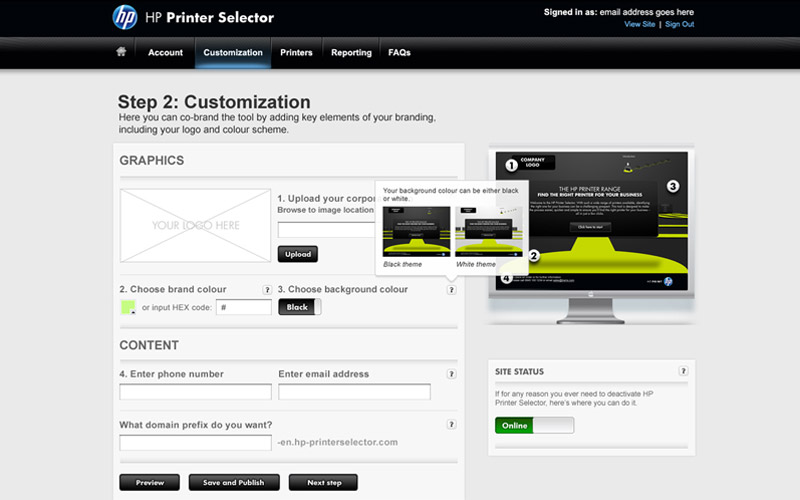Open the Account tab
The image size is (800, 500).
(165, 53)
